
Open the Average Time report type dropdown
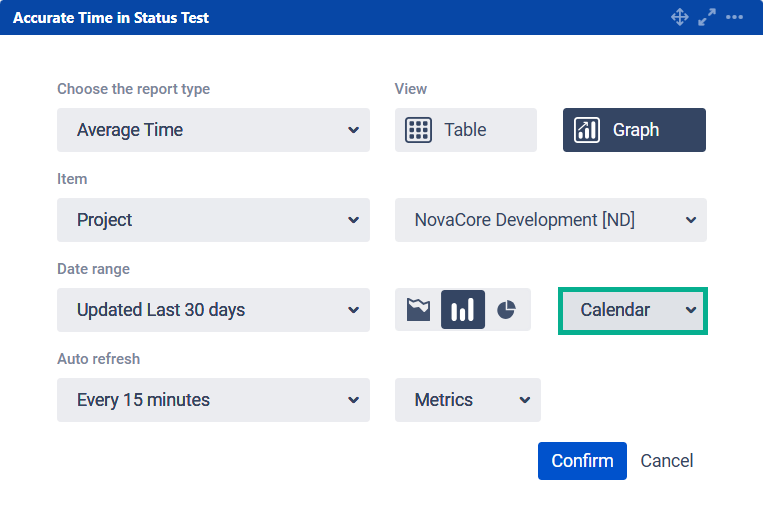[x=213, y=130]
